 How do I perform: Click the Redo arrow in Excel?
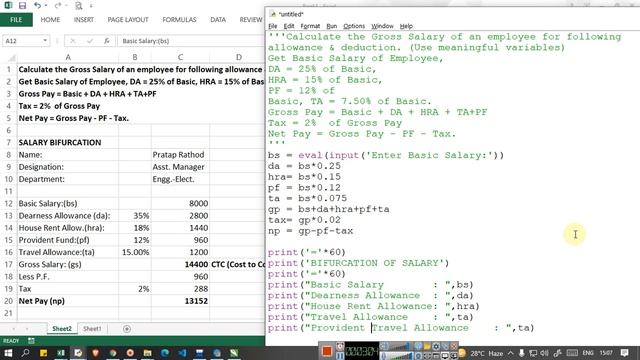coord(58,5)
